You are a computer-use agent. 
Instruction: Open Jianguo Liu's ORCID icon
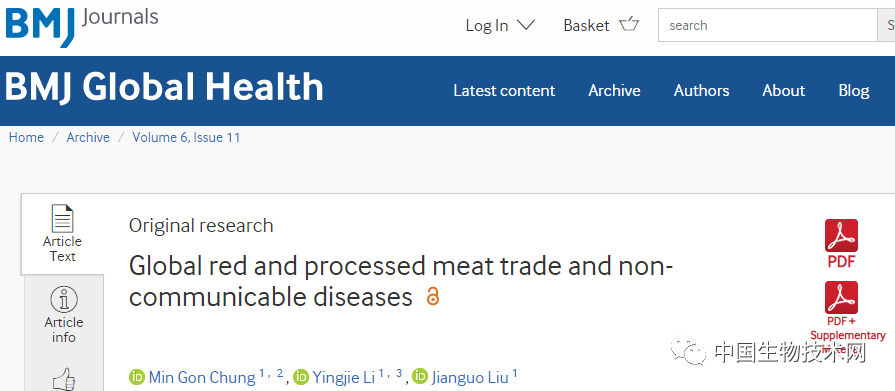coord(420,377)
